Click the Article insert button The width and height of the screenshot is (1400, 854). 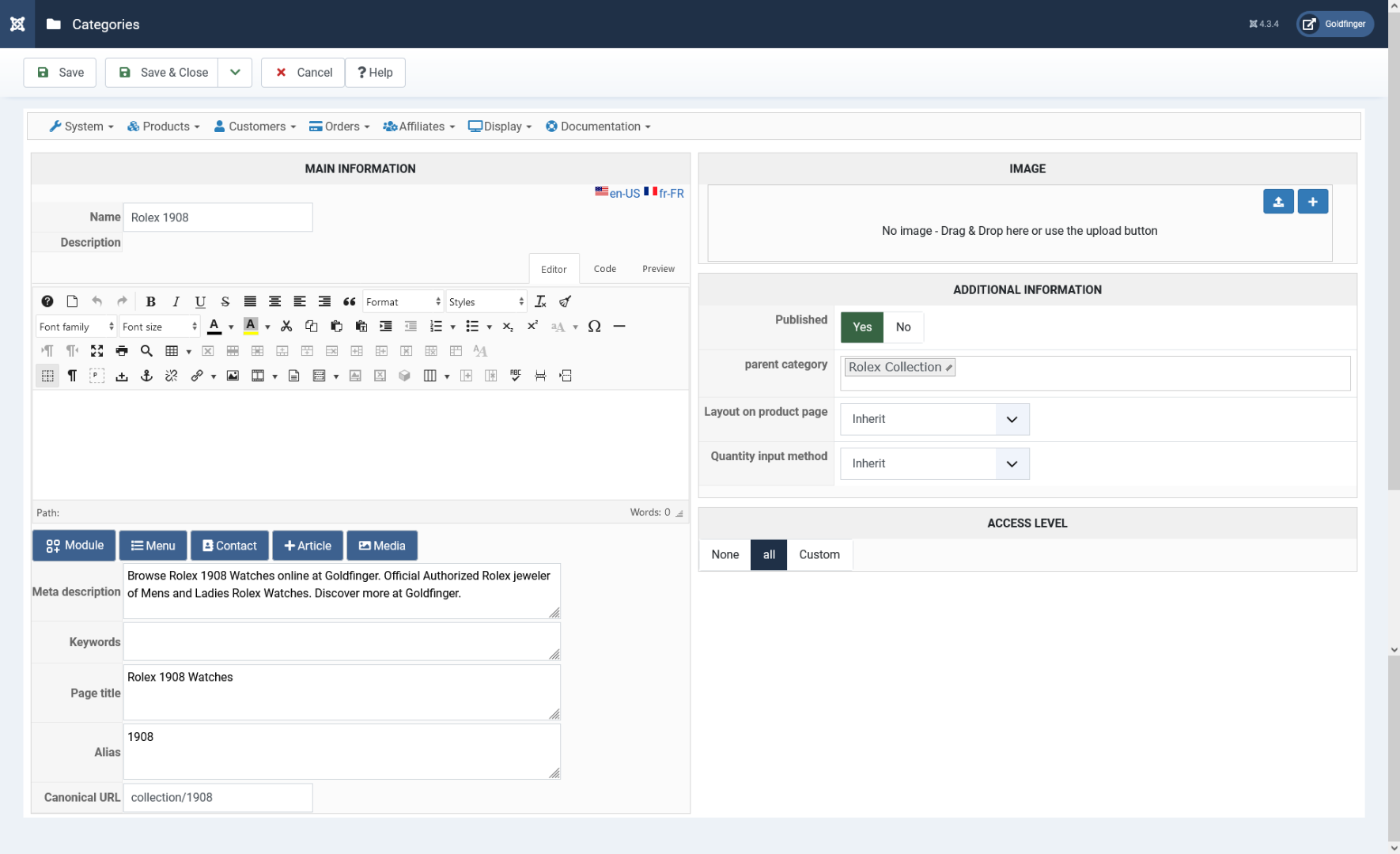308,546
